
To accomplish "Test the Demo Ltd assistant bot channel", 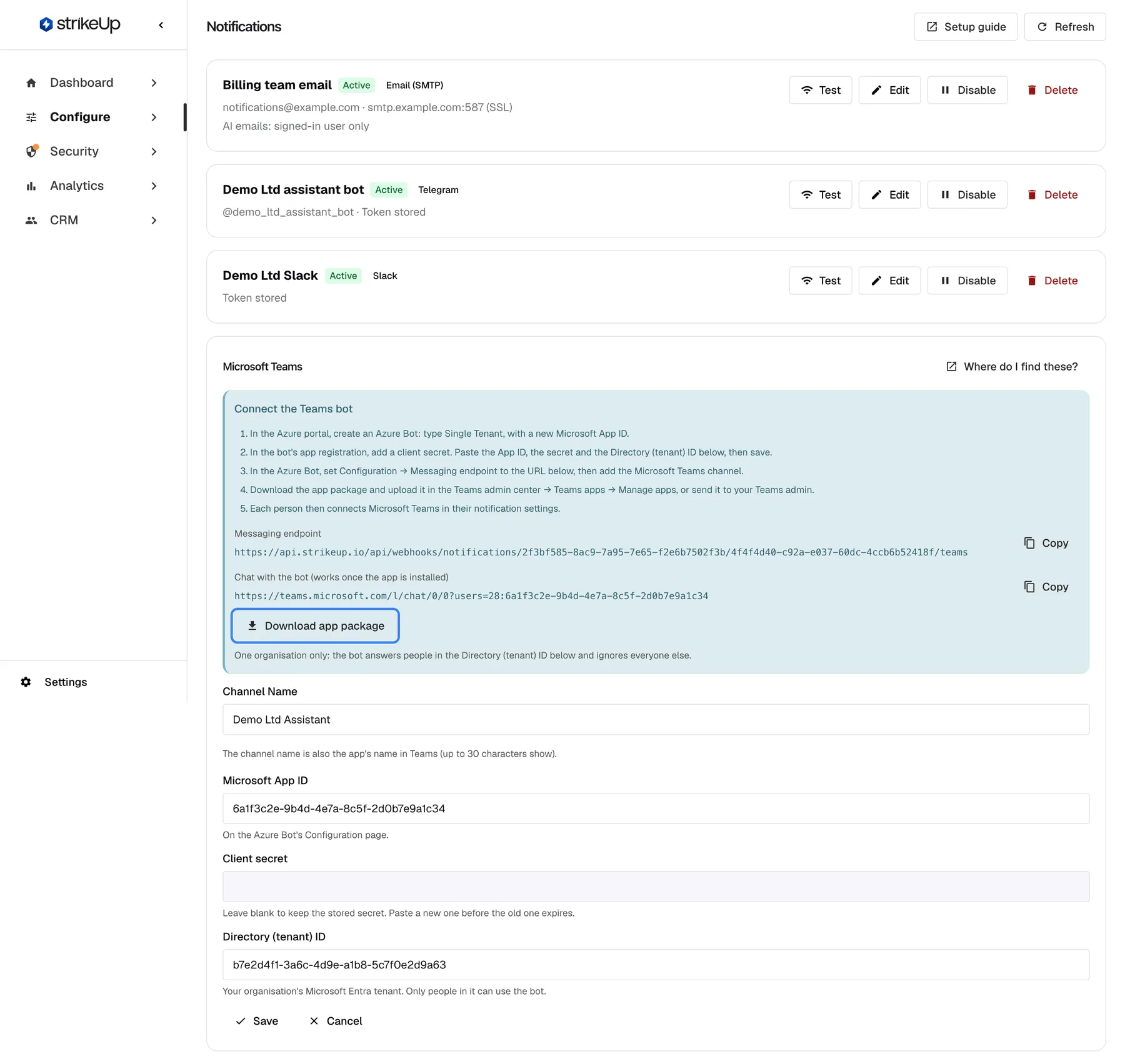I will [821, 195].
